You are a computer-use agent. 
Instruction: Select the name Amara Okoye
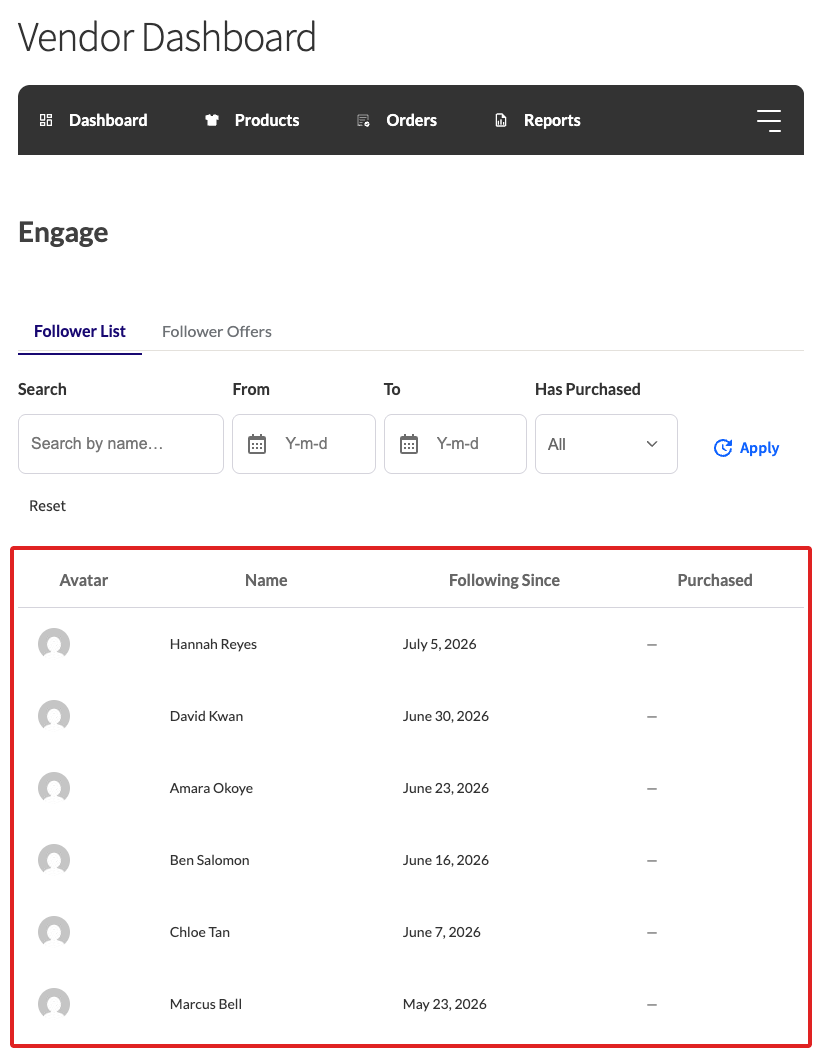(211, 788)
